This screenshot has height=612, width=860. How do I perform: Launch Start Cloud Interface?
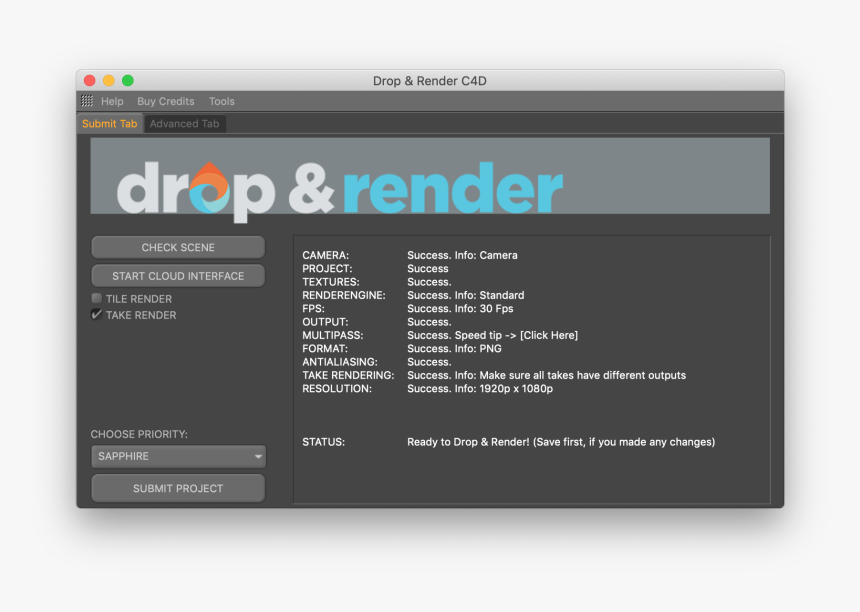pos(178,276)
